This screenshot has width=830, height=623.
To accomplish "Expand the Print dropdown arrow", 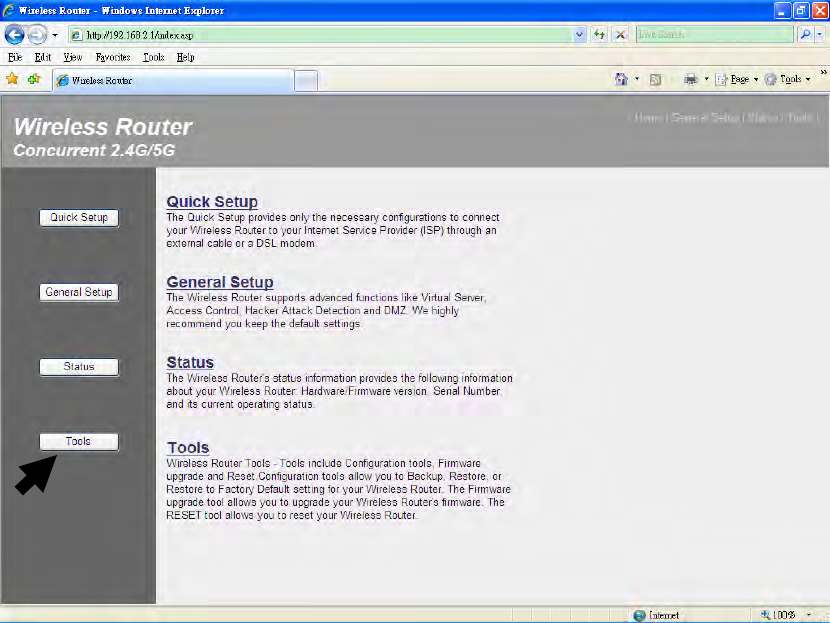I will (706, 79).
